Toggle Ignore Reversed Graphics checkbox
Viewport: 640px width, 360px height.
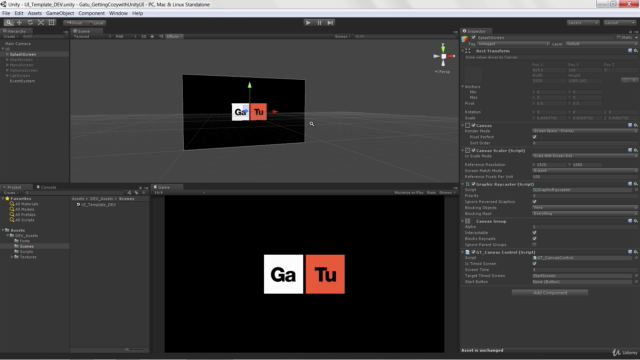(x=534, y=202)
